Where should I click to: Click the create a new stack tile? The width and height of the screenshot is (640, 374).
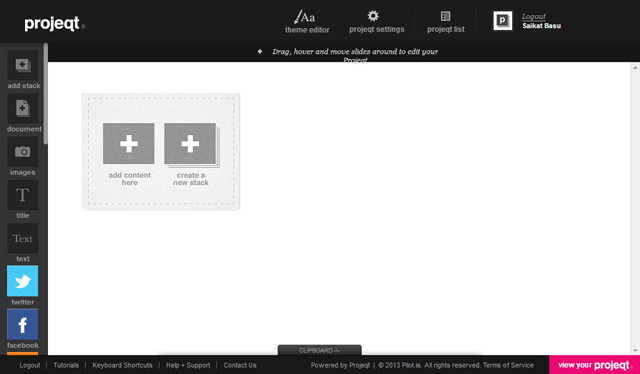[191, 144]
